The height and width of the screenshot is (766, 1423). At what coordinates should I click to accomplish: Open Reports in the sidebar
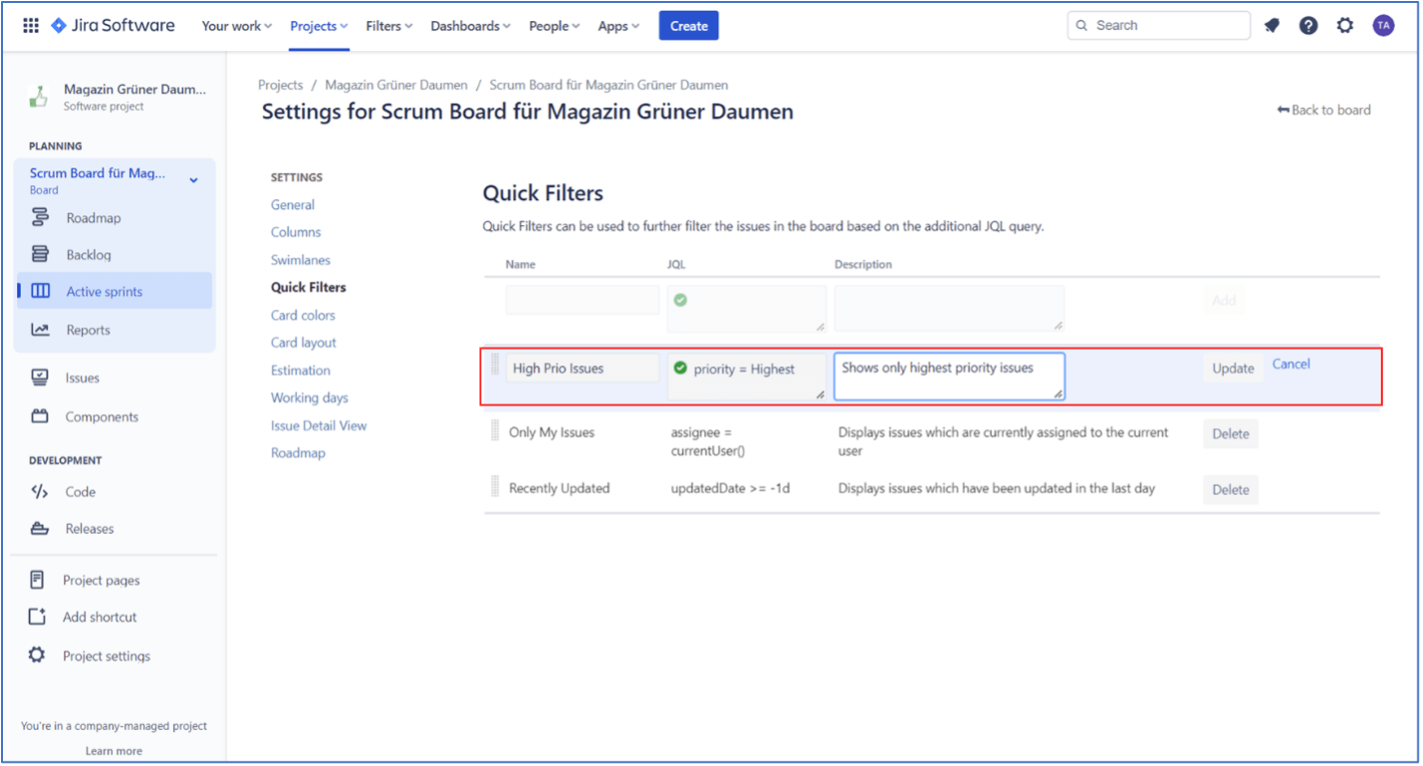[x=88, y=330]
